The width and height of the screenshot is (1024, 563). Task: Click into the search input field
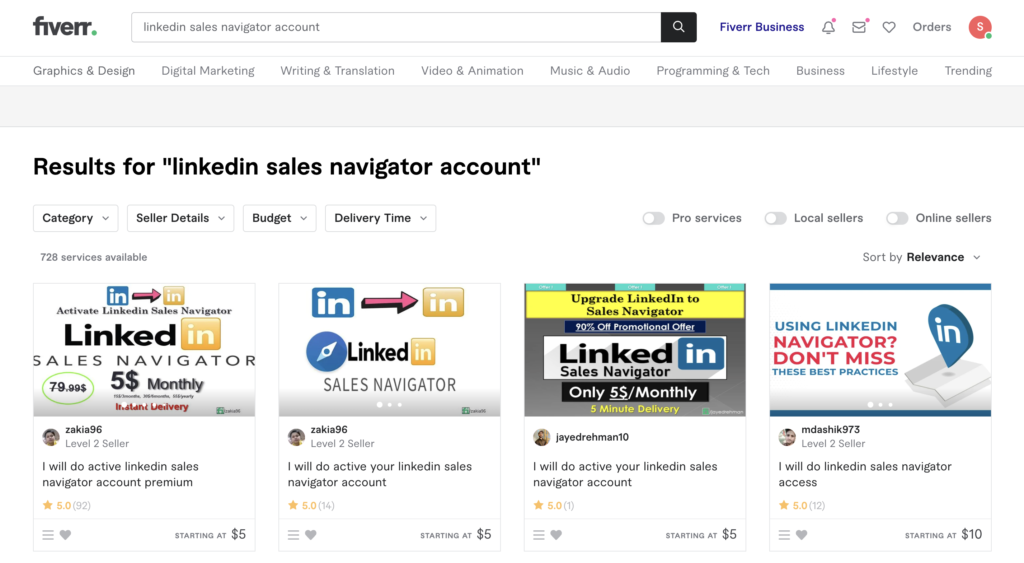pyautogui.click(x=396, y=27)
